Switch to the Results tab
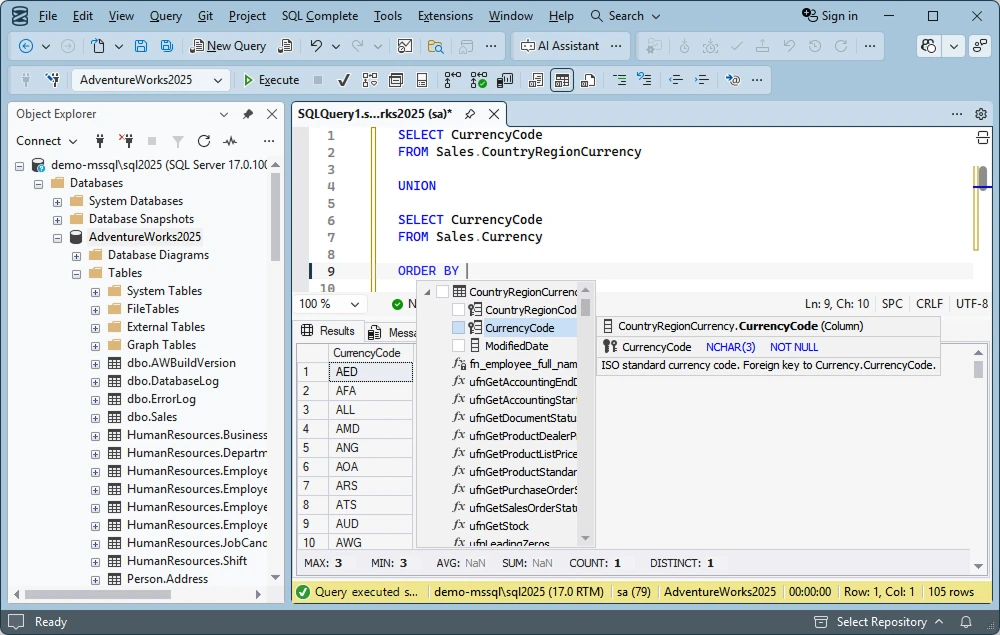 pos(329,331)
